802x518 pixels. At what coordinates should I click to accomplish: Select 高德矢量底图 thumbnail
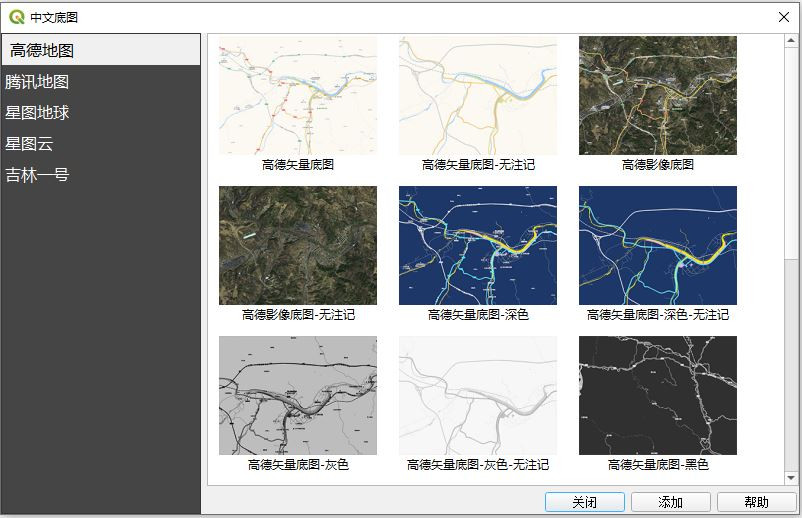(x=298, y=96)
